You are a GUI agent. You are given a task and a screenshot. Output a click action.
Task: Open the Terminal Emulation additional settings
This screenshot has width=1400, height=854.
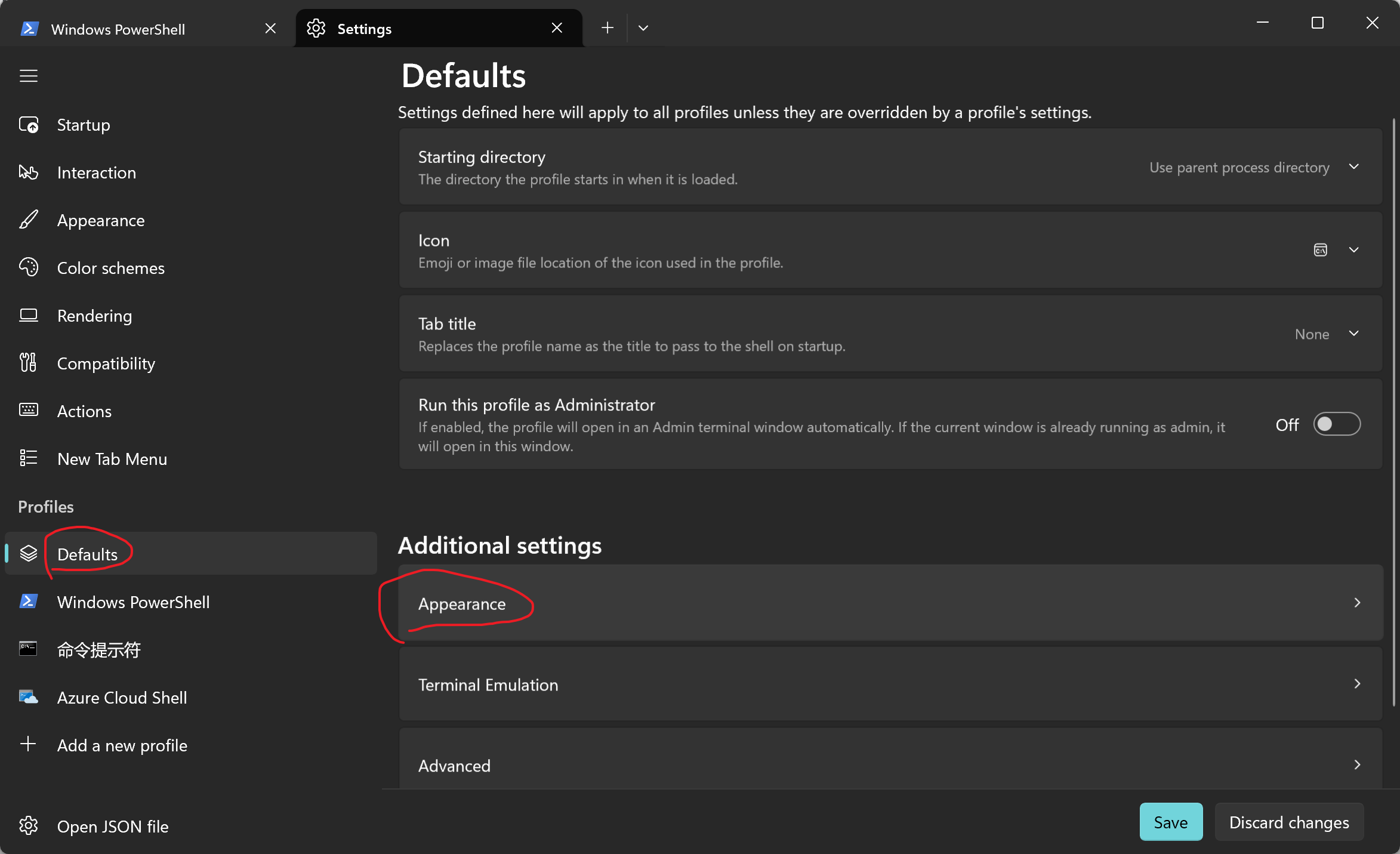[890, 685]
